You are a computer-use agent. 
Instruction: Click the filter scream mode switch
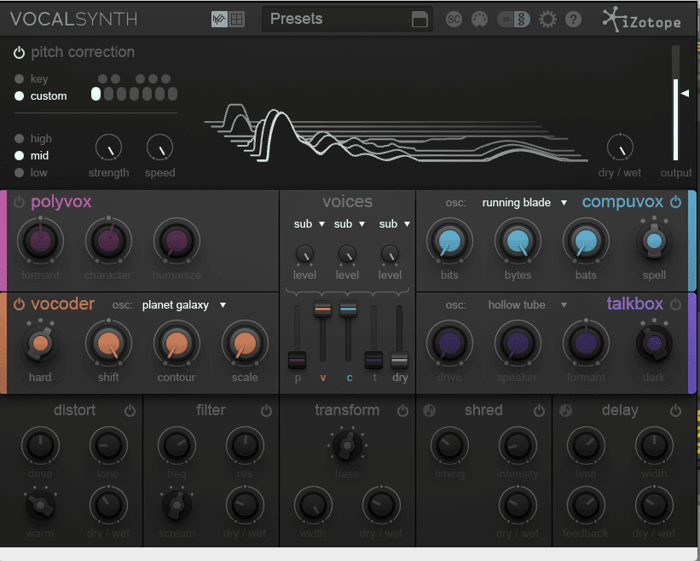click(177, 505)
